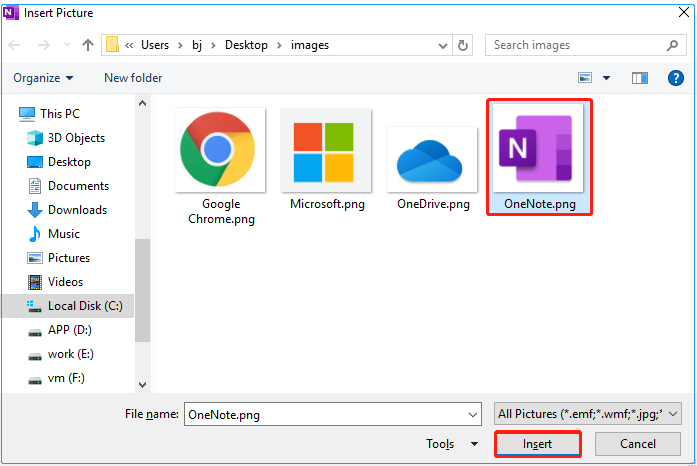Click the Insert button
Viewport: 697px width, 466px height.
click(x=537, y=444)
